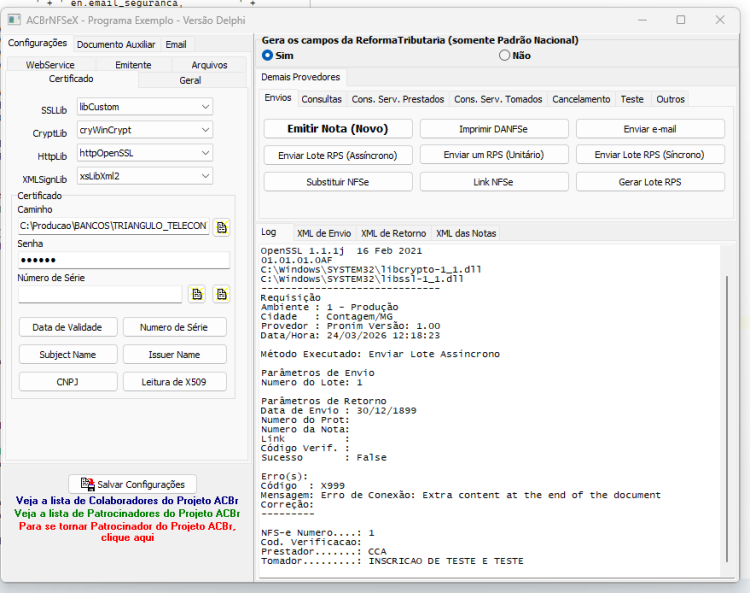
Task: Click Enviar Lote RPS (Síncrono) button
Action: (650, 155)
